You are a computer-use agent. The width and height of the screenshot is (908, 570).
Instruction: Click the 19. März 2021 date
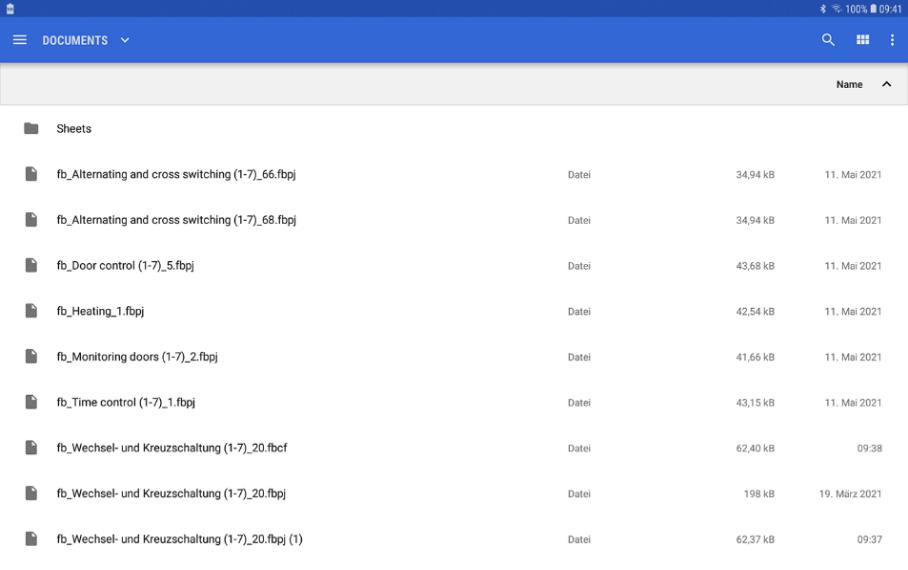tap(850, 494)
